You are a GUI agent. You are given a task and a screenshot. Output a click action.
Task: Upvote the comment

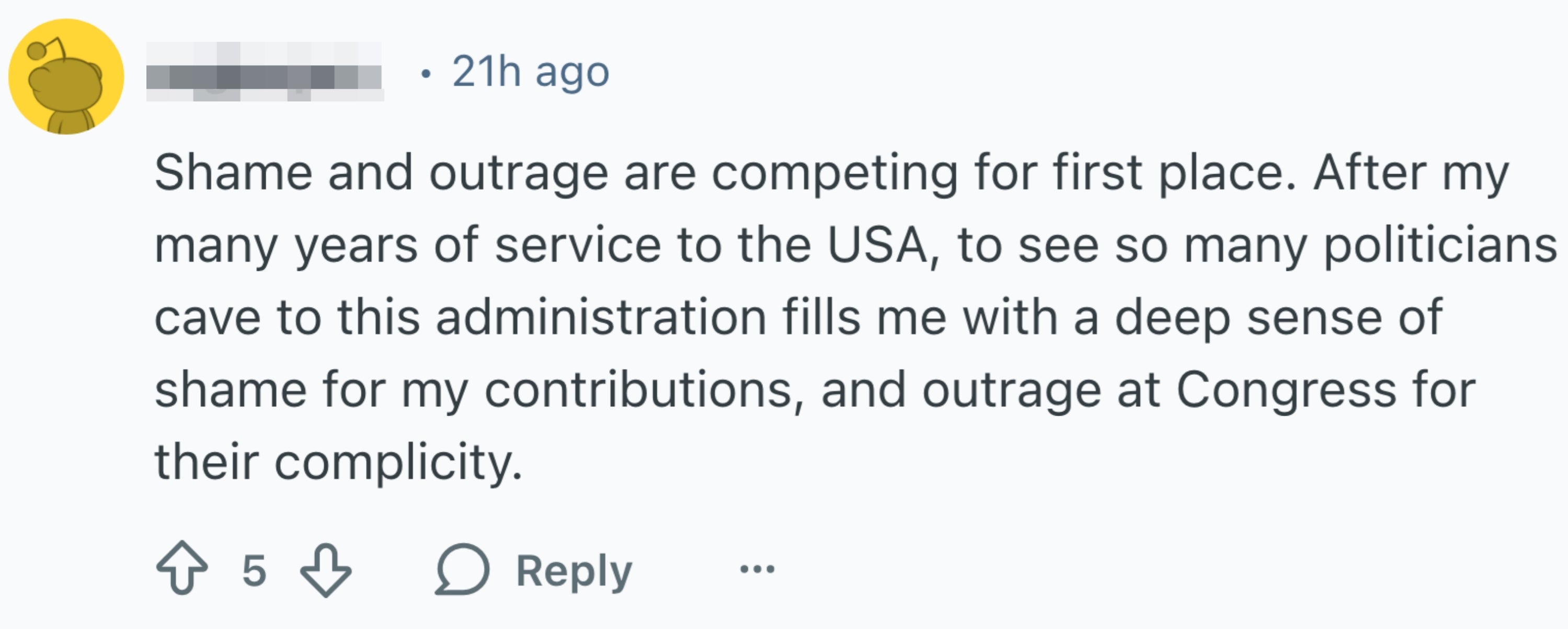coord(181,568)
